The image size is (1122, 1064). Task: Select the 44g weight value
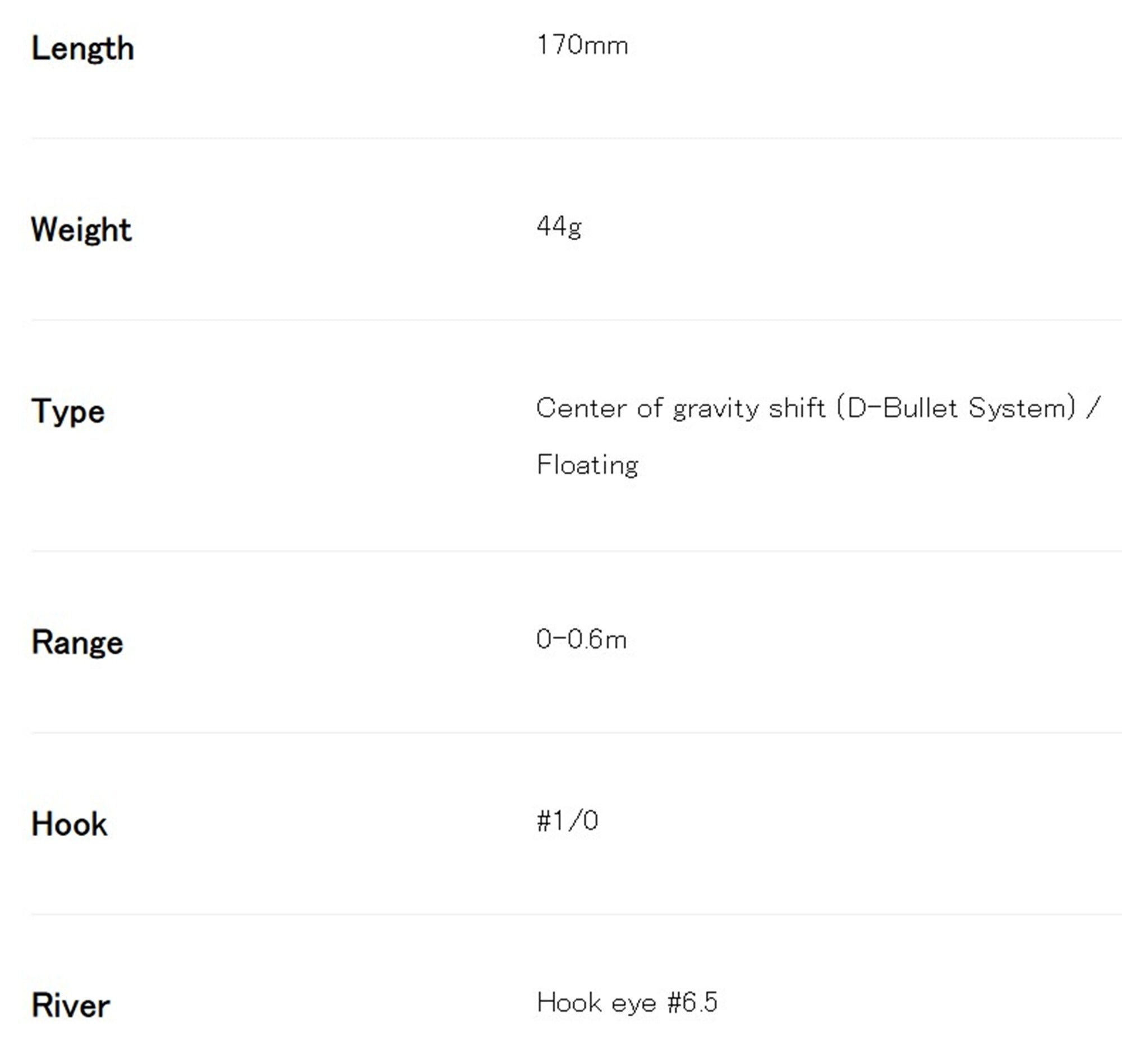point(559,227)
